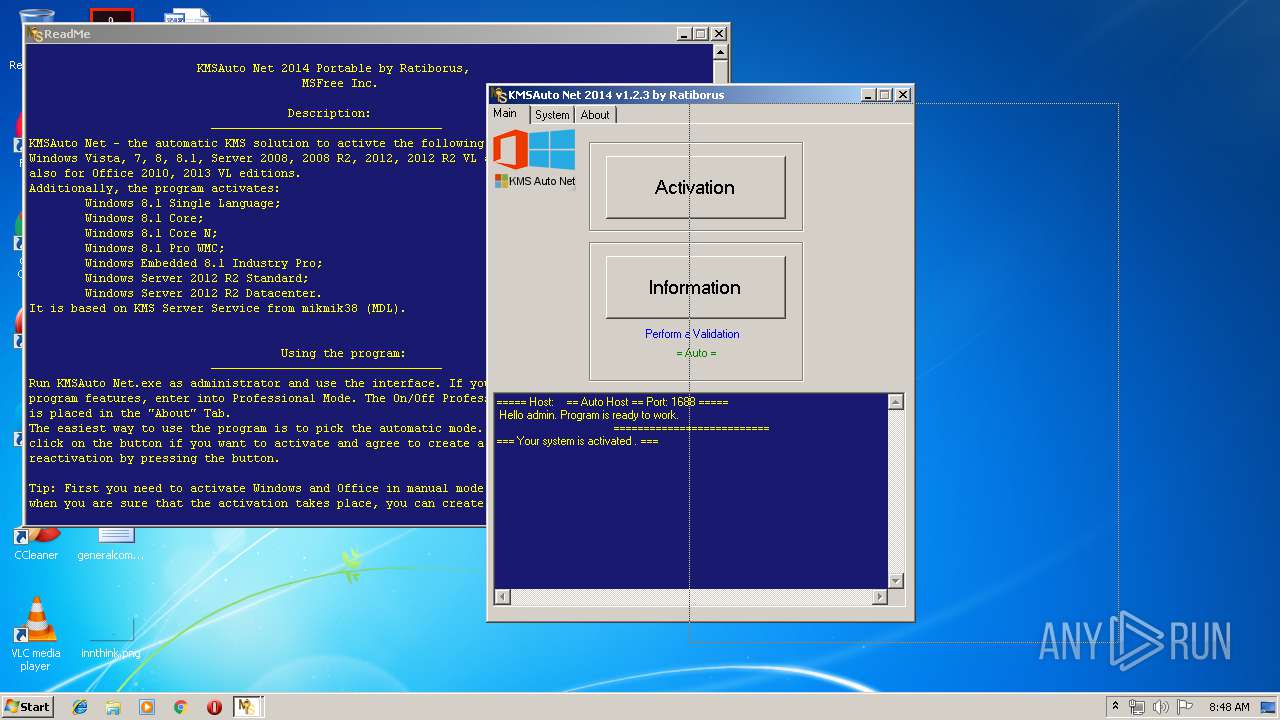Switch to the System tab
The width and height of the screenshot is (1280, 720).
tap(552, 115)
